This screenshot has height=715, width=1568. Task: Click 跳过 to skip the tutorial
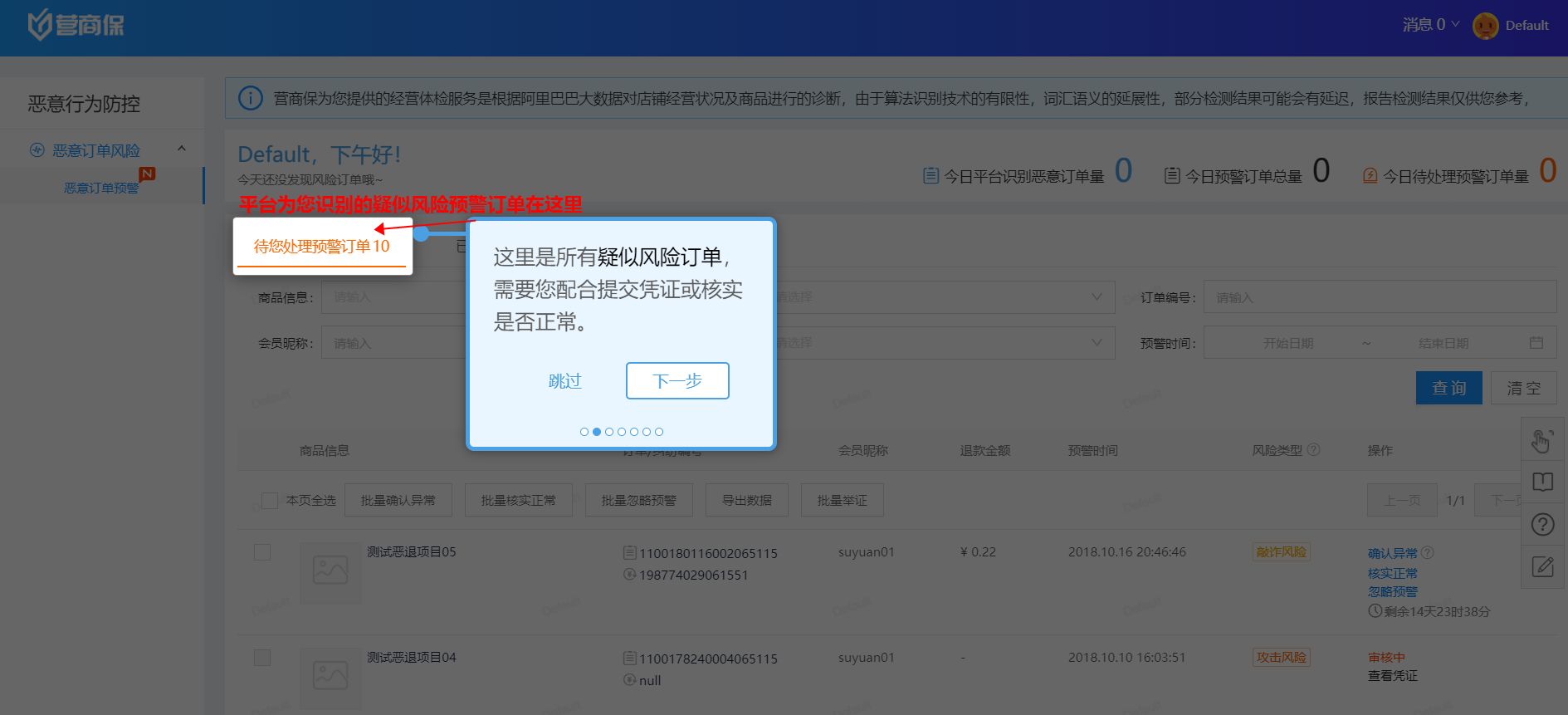[x=564, y=381]
